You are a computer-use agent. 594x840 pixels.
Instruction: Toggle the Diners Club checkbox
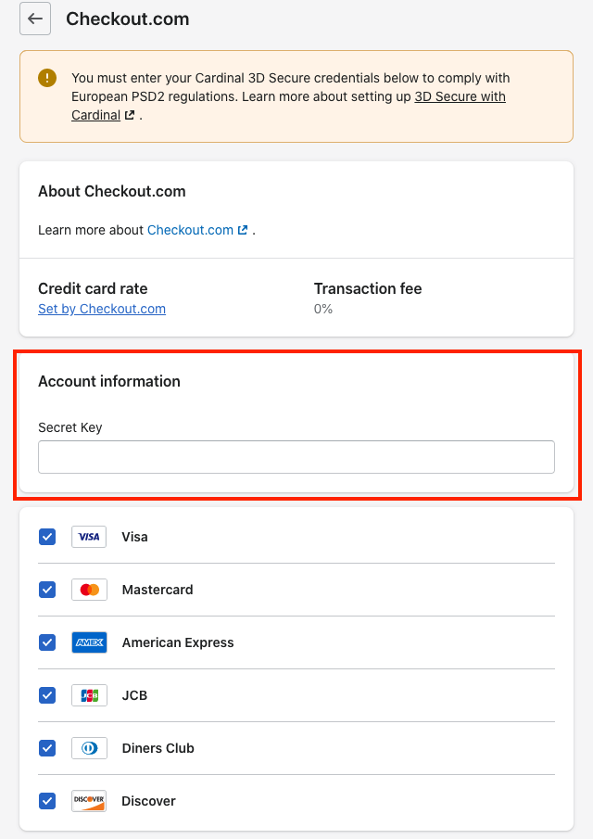tap(47, 748)
